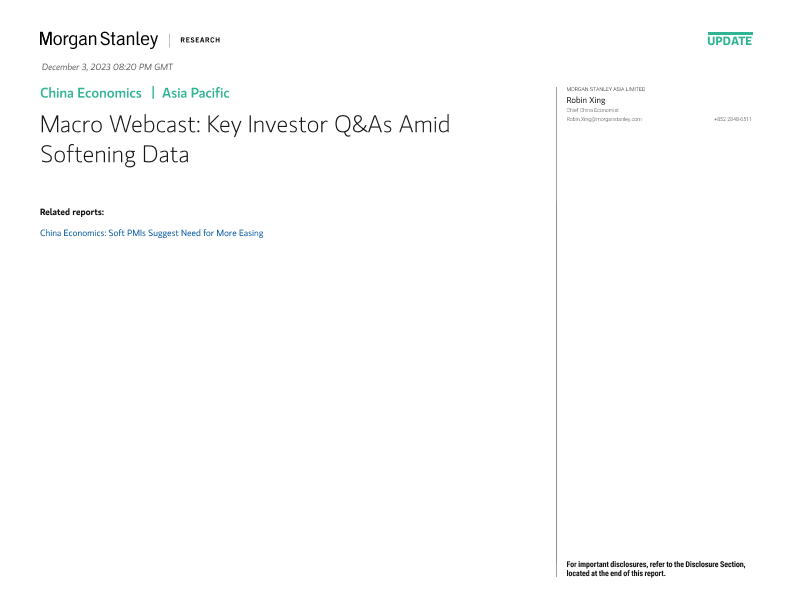
Task: Click the vertical divider line beside the author panel
Action: pos(556,330)
